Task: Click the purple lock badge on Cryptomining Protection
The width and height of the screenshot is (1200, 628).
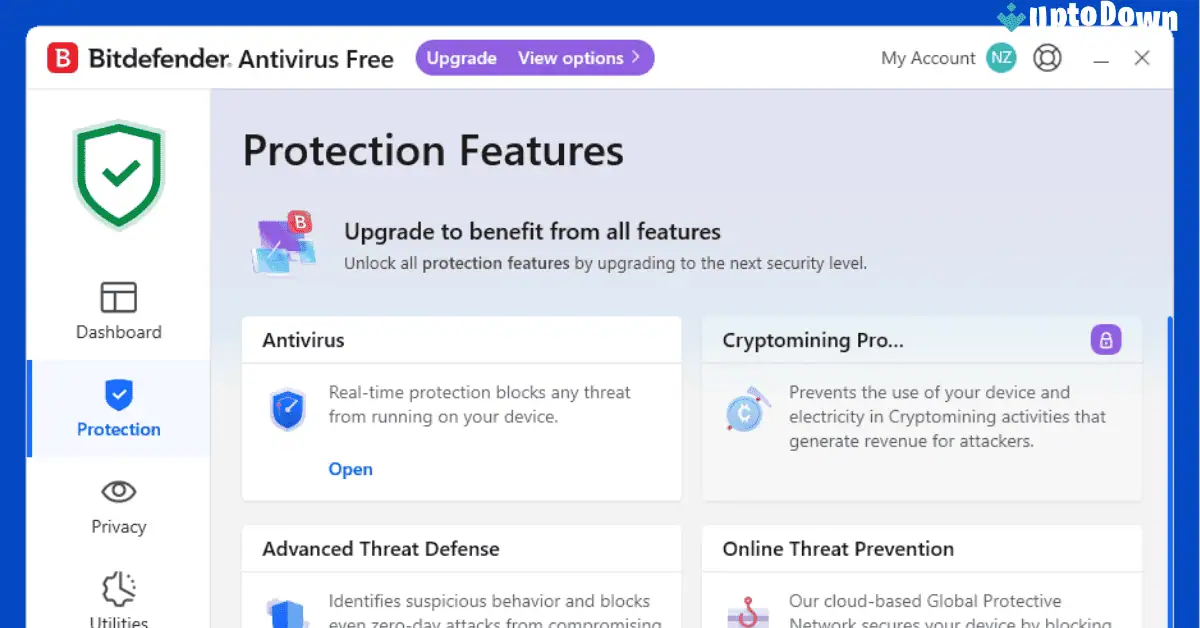Action: point(1106,340)
